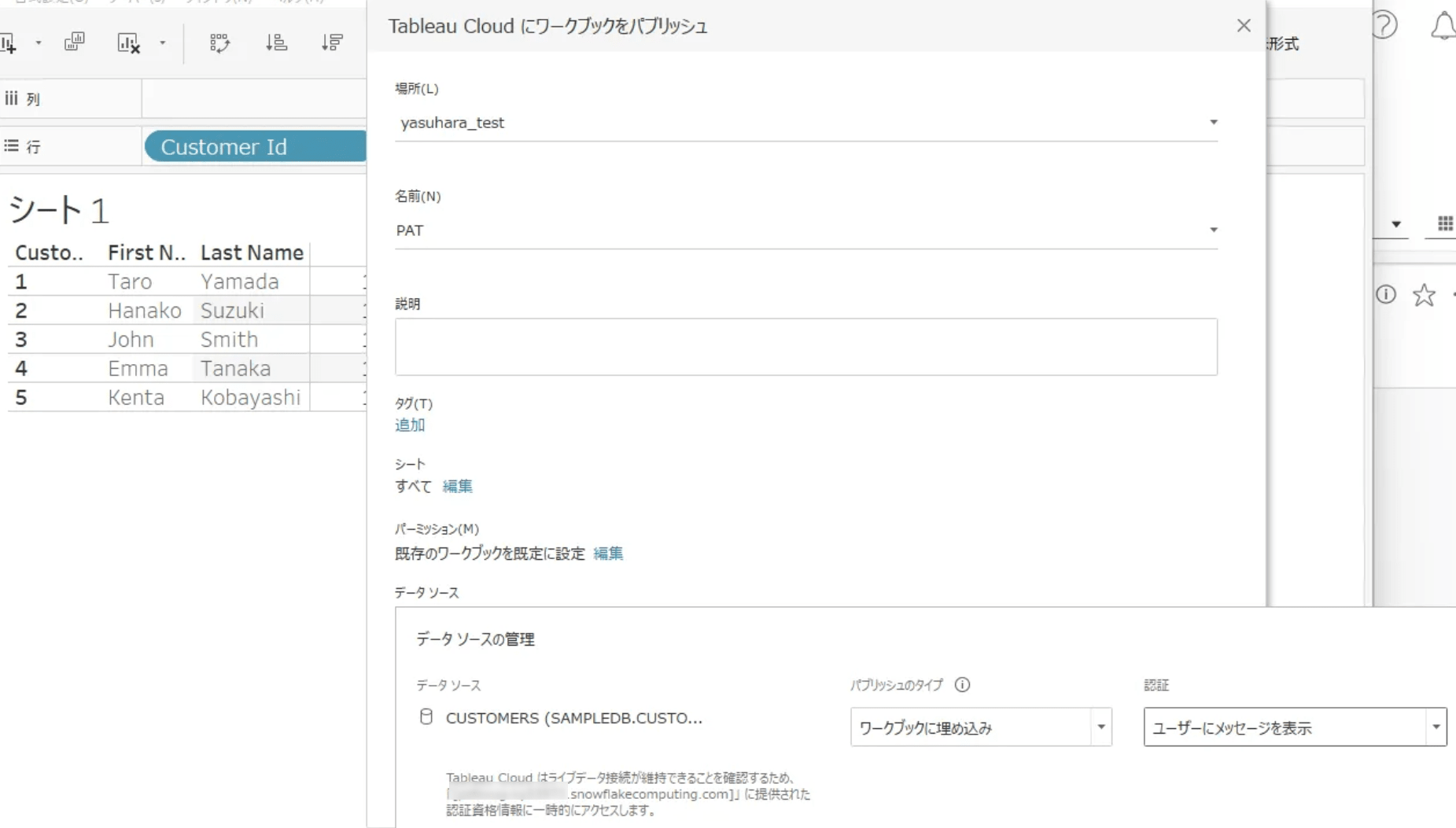The width and height of the screenshot is (1456, 828).
Task: Click the シート 1 sheet title
Action: click(x=58, y=210)
